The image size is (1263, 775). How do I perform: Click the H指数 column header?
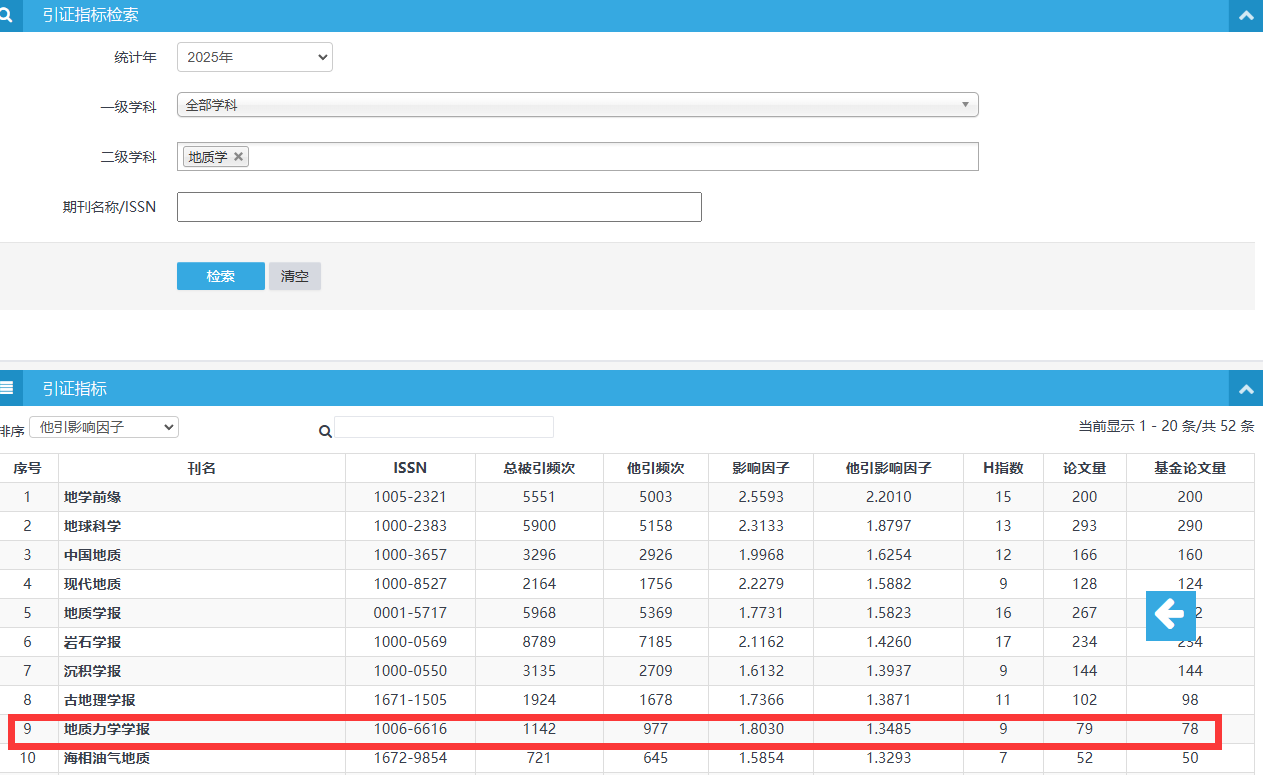coord(1003,468)
